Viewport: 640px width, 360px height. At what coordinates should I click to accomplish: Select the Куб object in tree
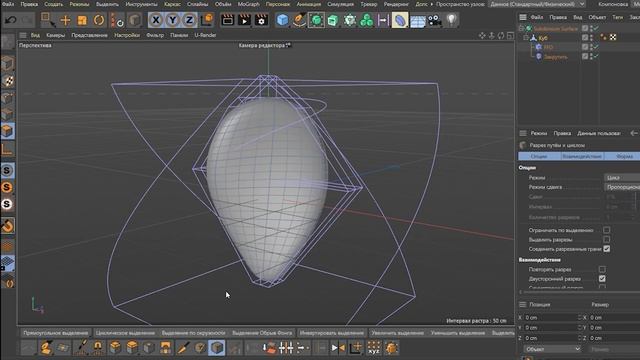click(543, 38)
